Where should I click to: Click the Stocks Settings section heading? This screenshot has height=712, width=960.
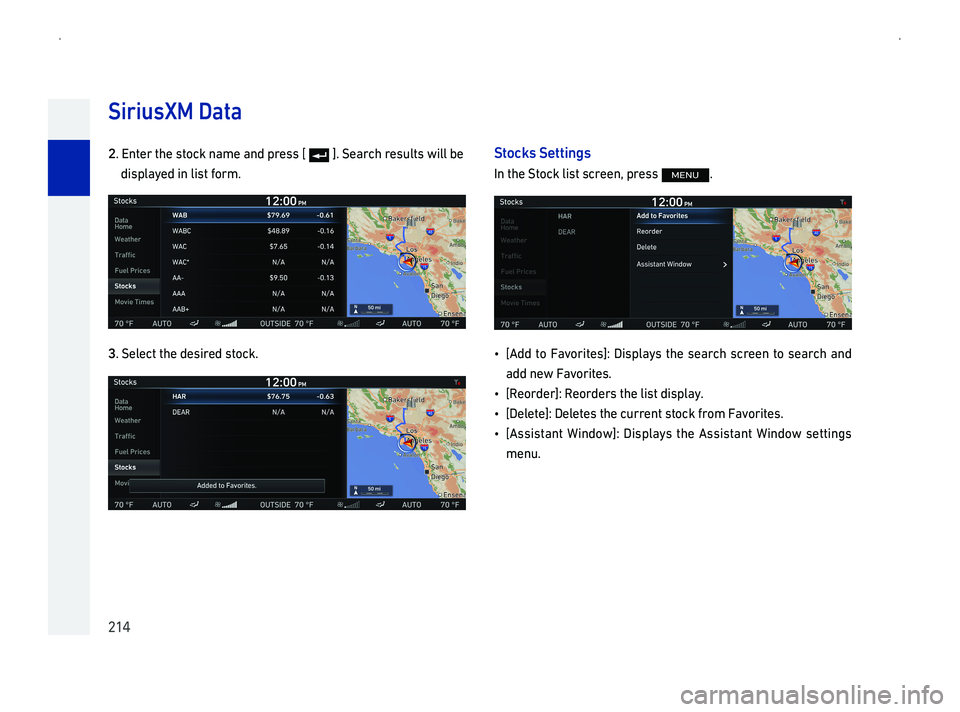click(542, 153)
